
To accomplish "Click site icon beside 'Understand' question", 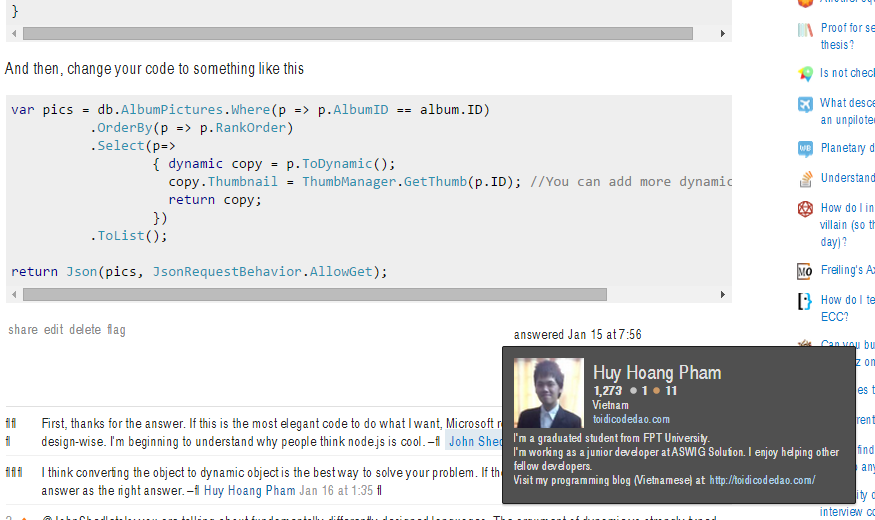I will 805,179.
